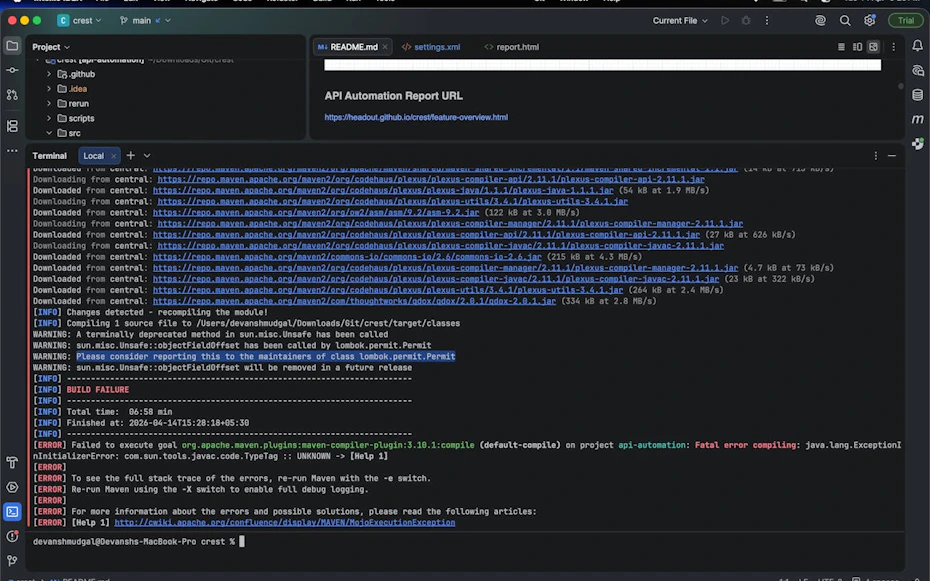Toggle the Terminal tool window icon
Screen dimensions: 930x581
pyautogui.click(x=12, y=512)
